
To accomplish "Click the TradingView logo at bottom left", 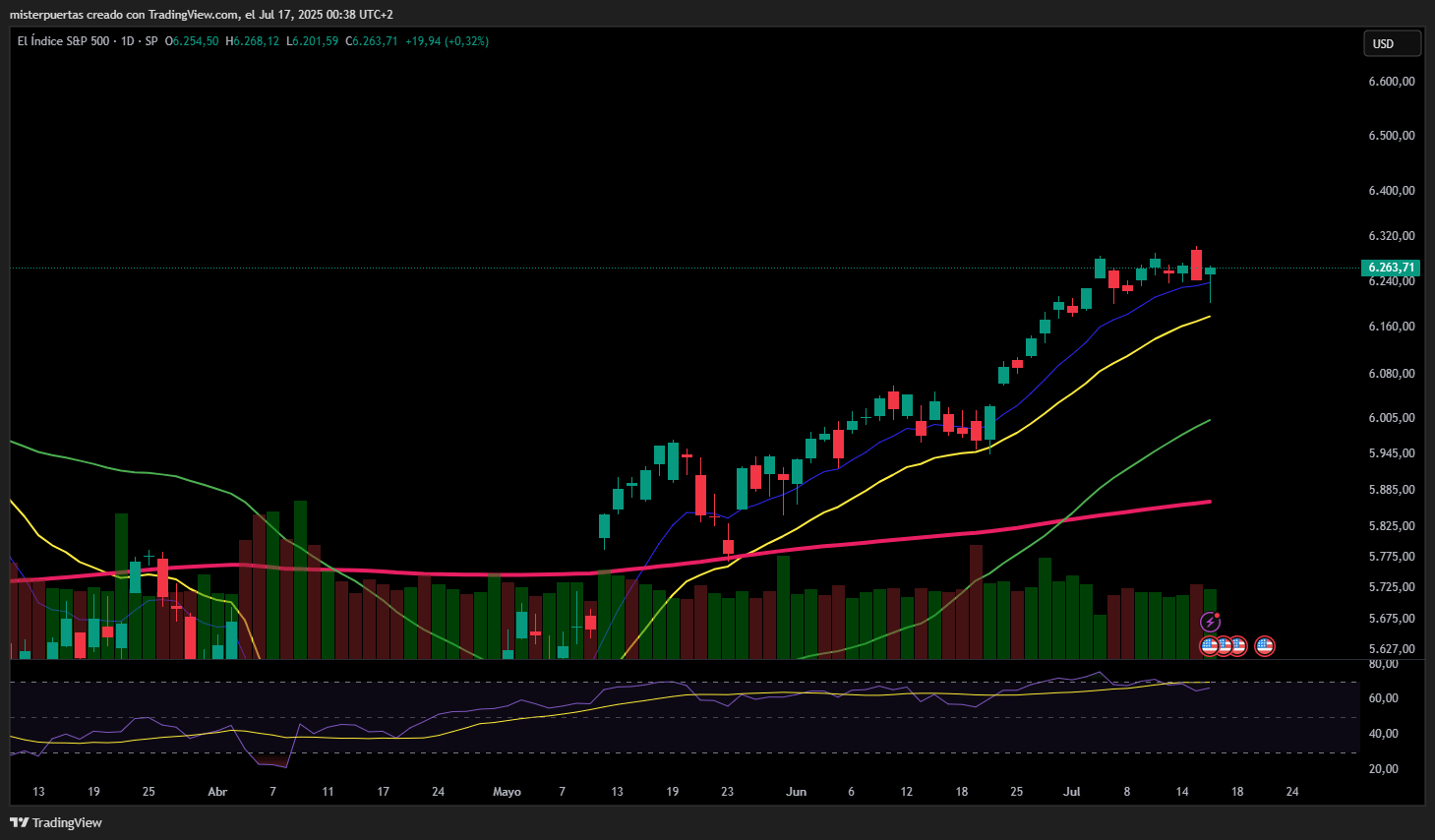I will (56, 822).
